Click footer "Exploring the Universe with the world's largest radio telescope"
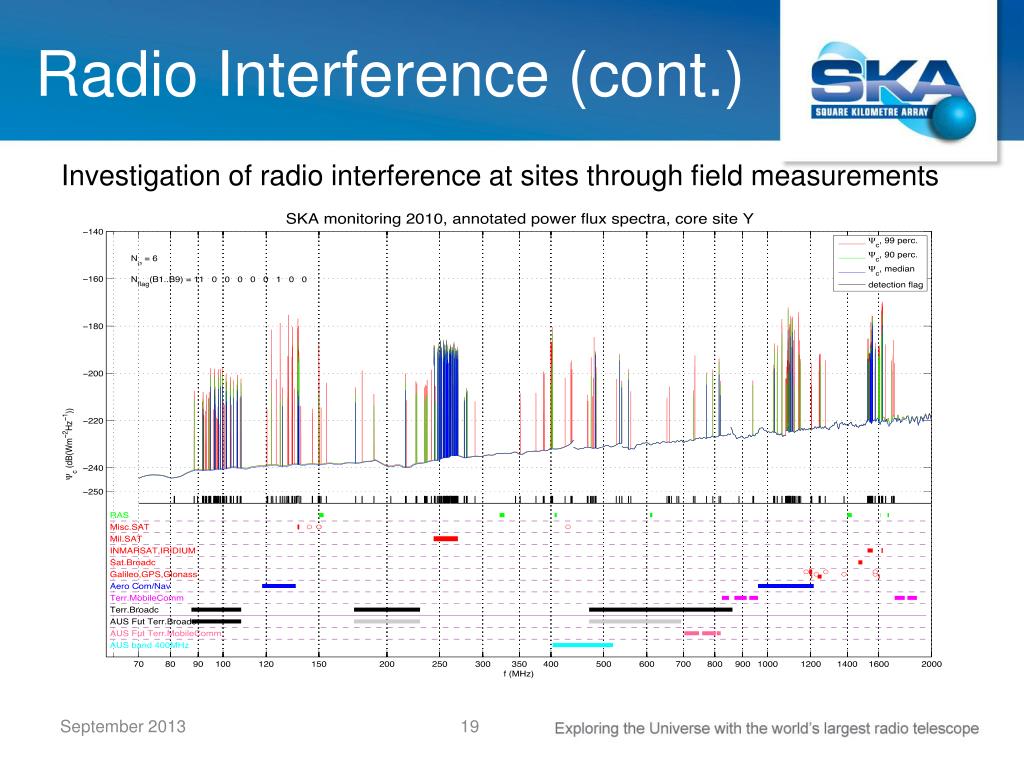This screenshot has width=1024, height=768. point(767,728)
